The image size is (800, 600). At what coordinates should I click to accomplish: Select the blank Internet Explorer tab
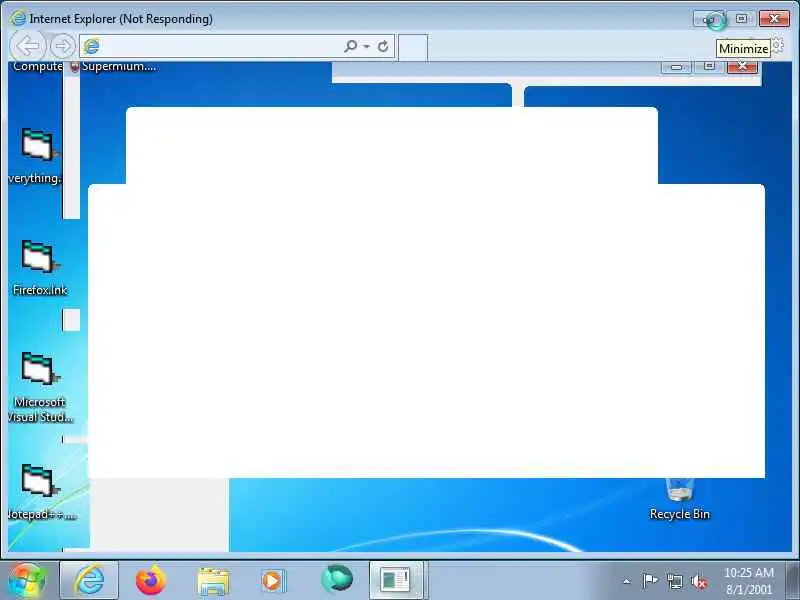(x=413, y=47)
